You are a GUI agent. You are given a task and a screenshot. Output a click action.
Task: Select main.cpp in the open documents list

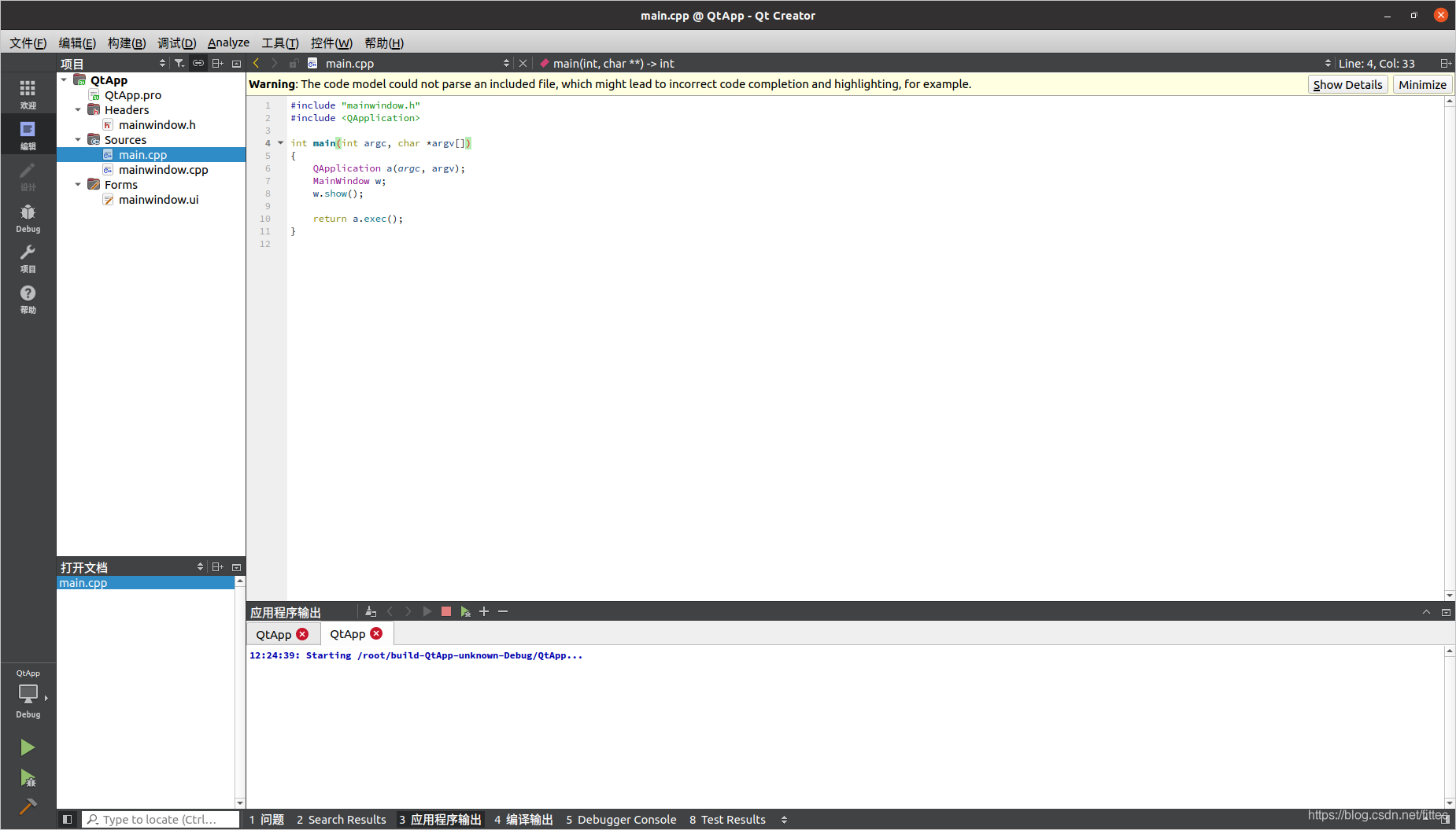point(146,583)
